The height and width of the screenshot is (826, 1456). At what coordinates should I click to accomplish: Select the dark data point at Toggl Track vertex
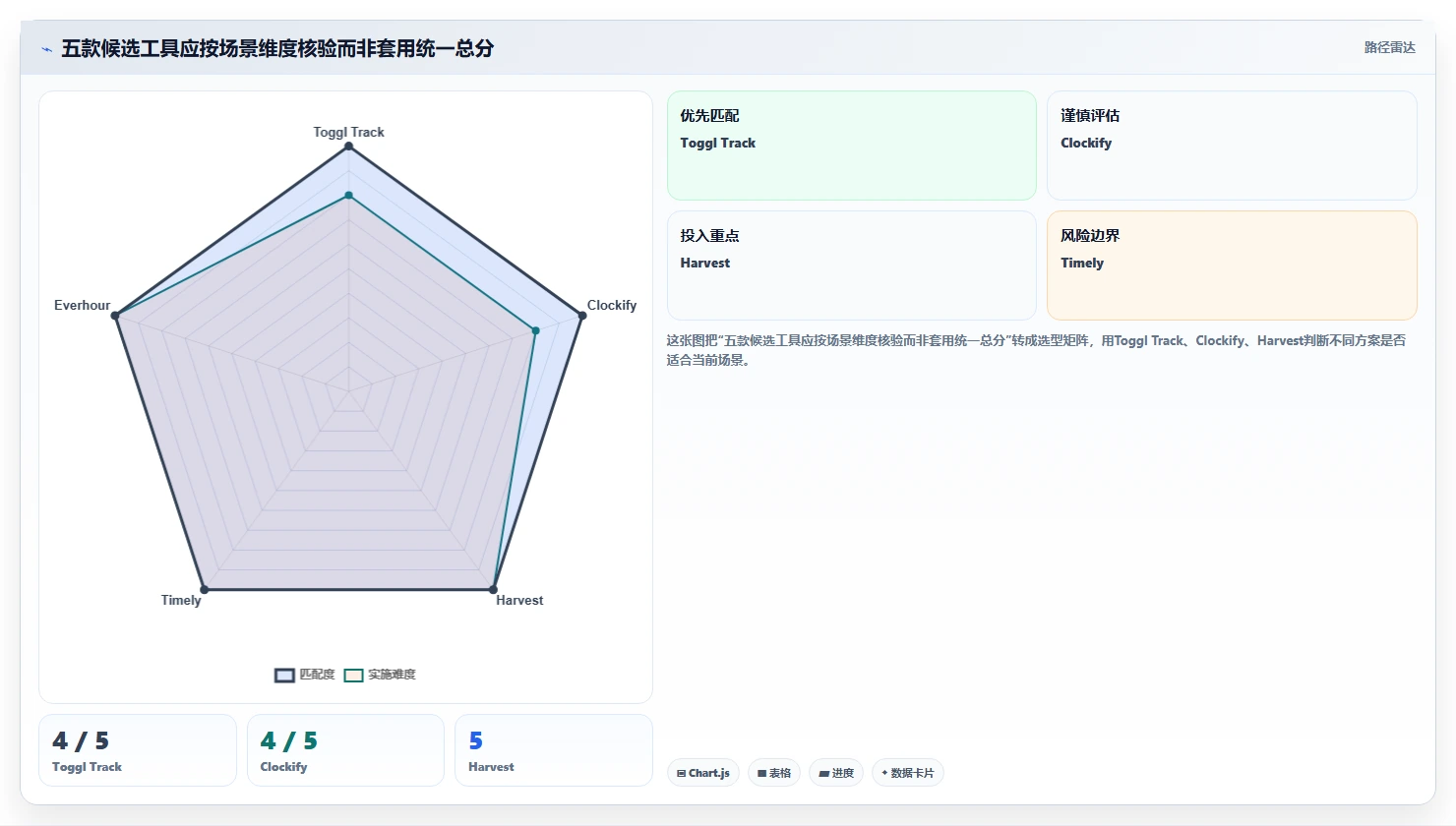(348, 147)
